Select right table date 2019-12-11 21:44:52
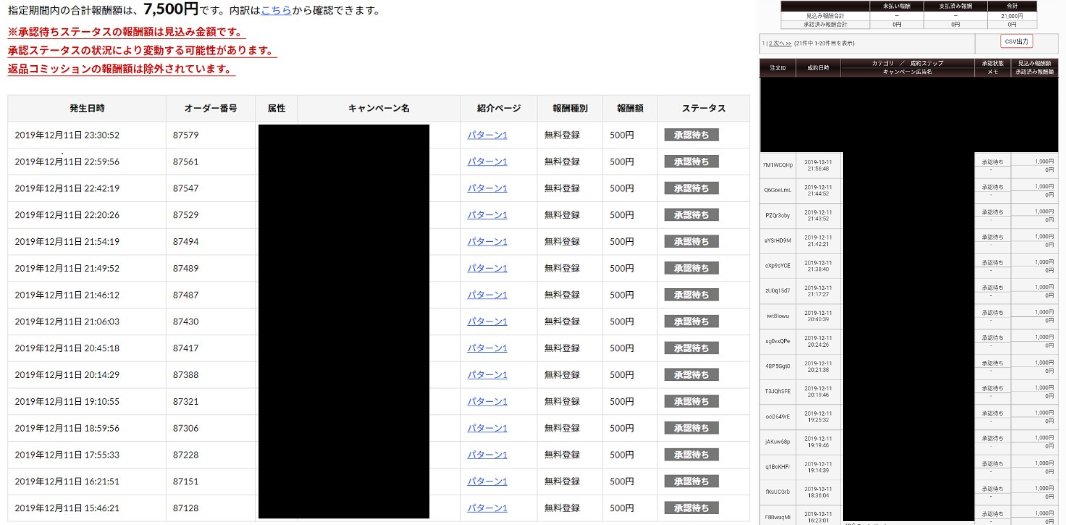This screenshot has width=1066, height=525. coord(819,190)
